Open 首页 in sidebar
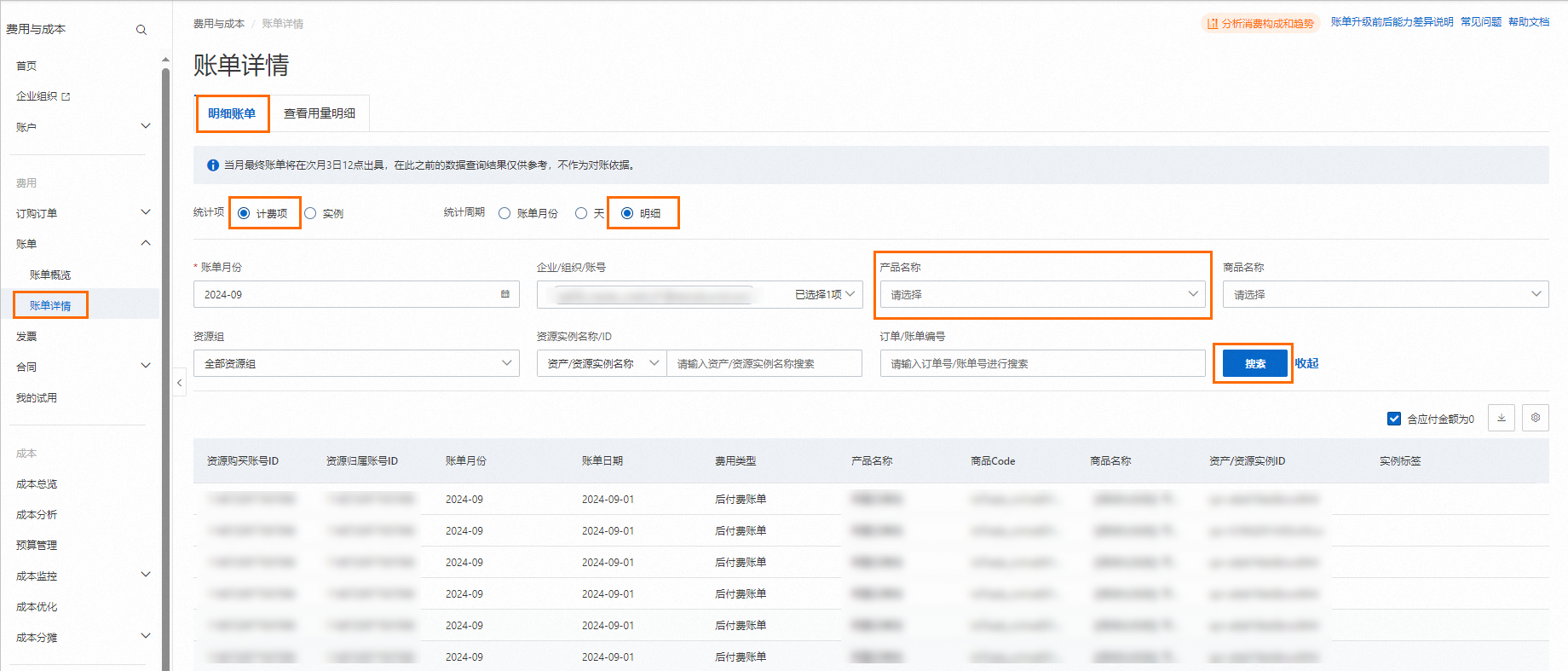 26,66
